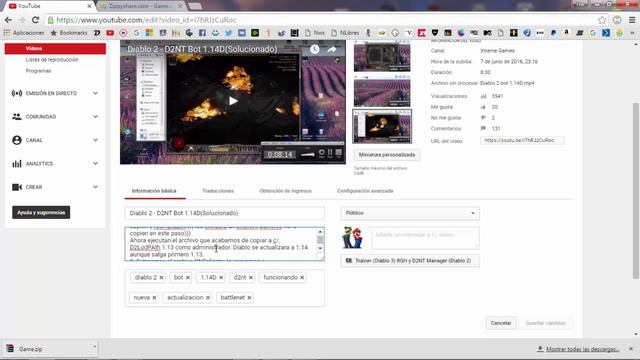The height and width of the screenshot is (360, 640).
Task: Remove the 'diablo 2' tag
Action: coord(161,278)
